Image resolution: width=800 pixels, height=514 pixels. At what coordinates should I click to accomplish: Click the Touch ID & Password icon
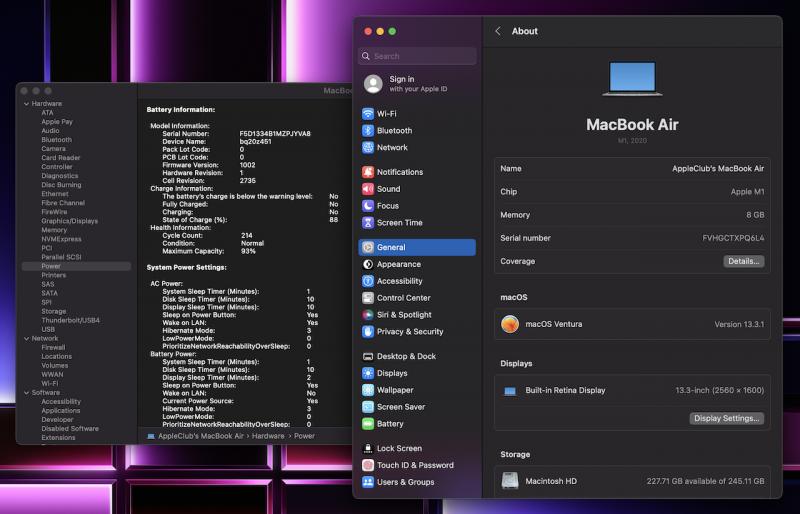pyautogui.click(x=368, y=465)
